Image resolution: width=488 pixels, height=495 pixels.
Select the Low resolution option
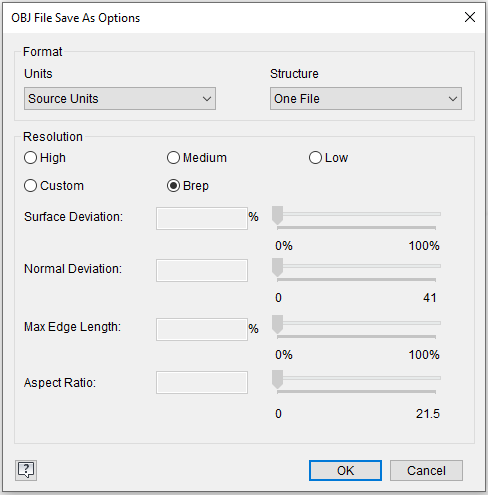tap(328, 158)
